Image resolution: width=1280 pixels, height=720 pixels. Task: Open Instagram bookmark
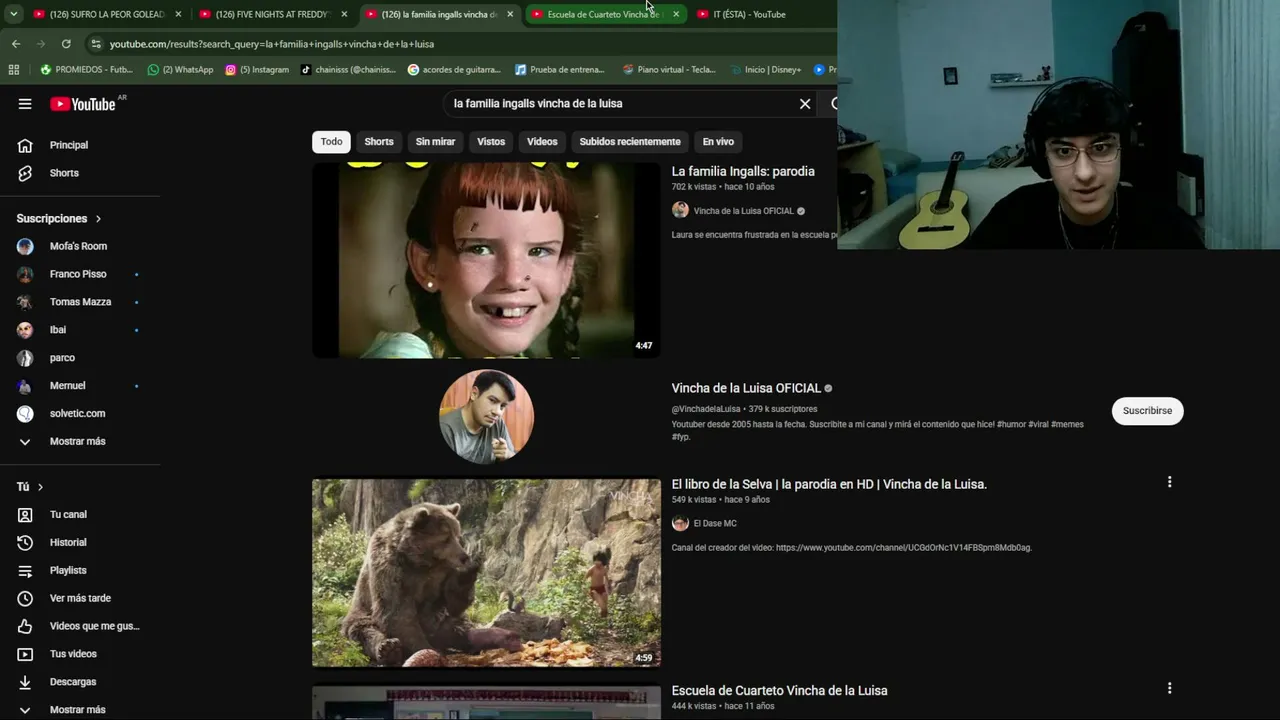pos(257,70)
